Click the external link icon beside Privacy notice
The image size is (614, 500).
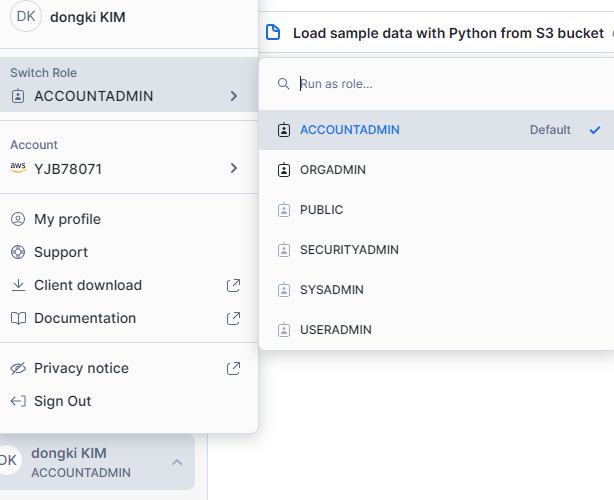(x=233, y=368)
